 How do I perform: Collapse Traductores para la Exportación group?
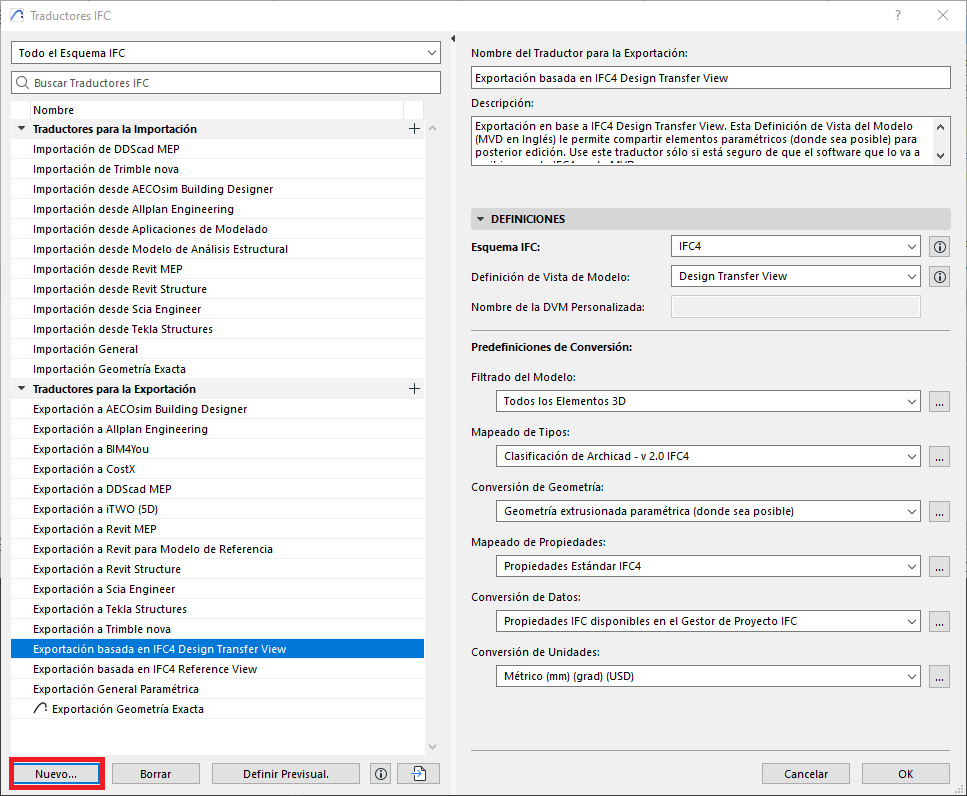point(21,389)
